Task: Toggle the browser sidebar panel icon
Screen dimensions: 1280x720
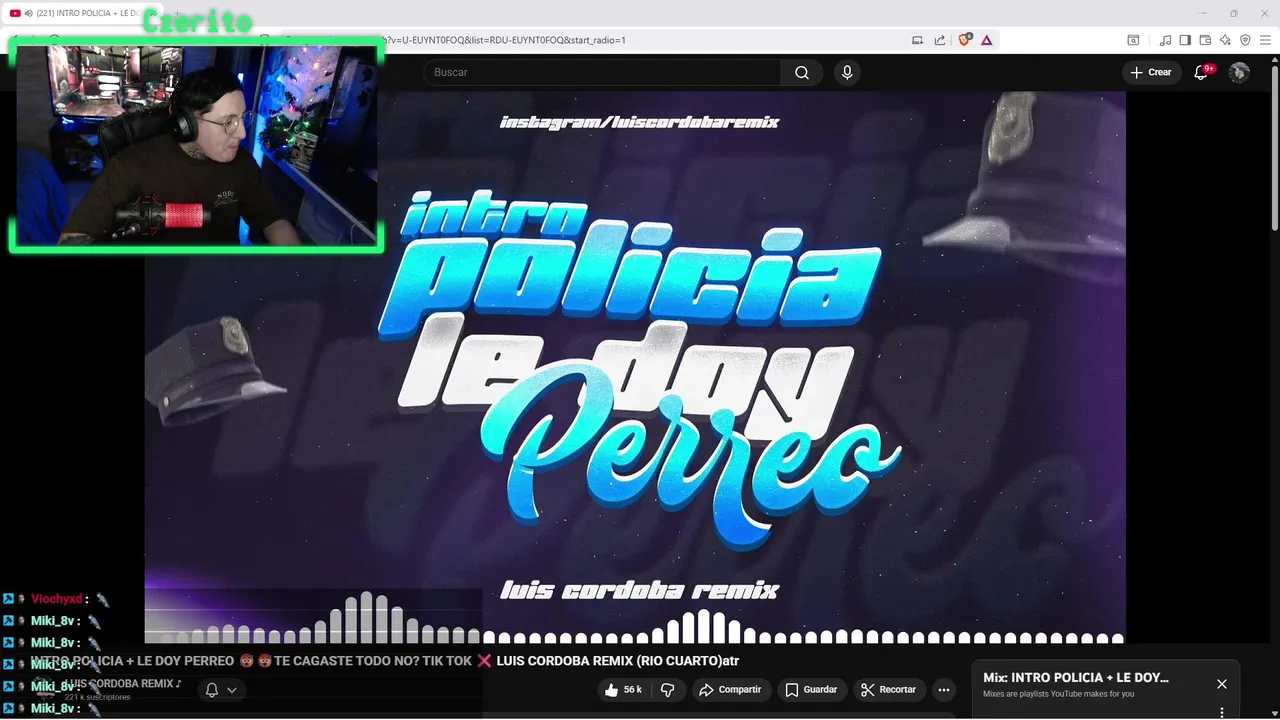Action: click(x=1185, y=40)
